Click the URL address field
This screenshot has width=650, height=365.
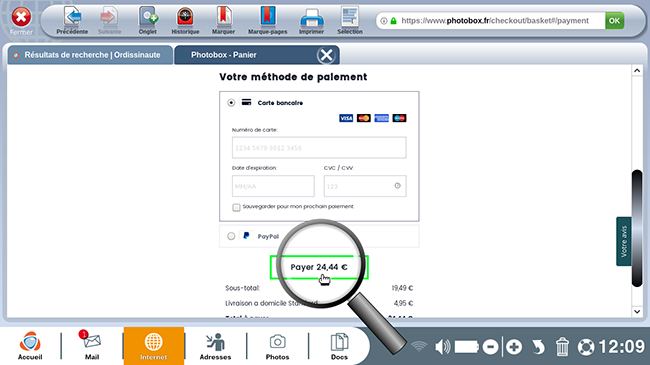tap(495, 21)
